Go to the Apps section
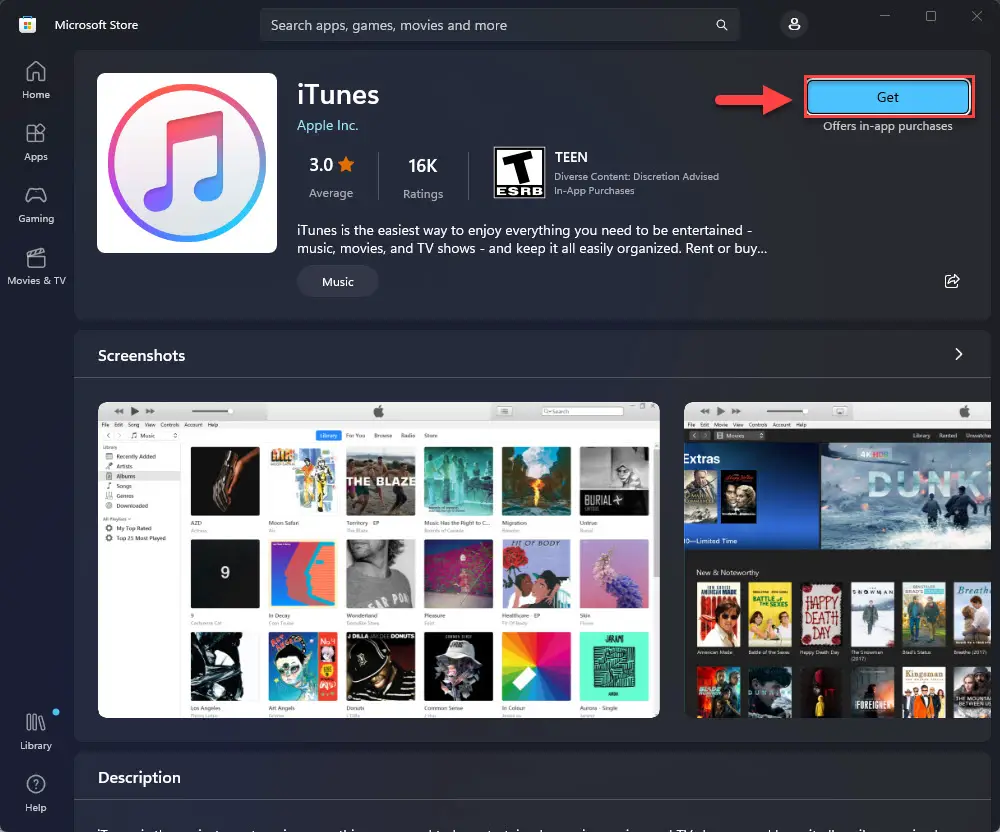1000x832 pixels. (36, 142)
